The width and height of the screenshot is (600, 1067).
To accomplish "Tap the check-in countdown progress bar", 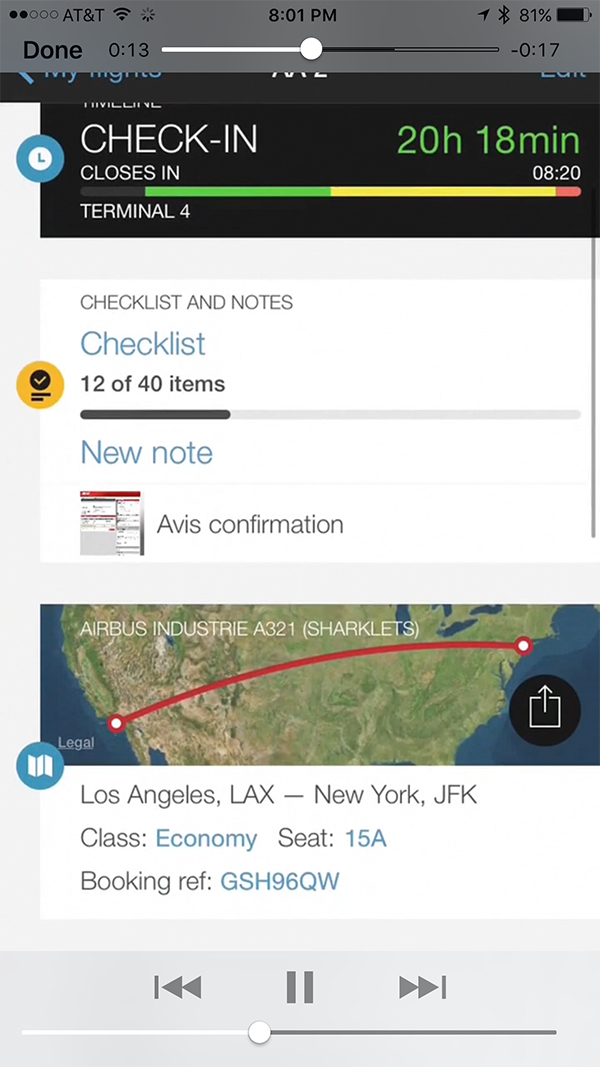I will [x=330, y=191].
